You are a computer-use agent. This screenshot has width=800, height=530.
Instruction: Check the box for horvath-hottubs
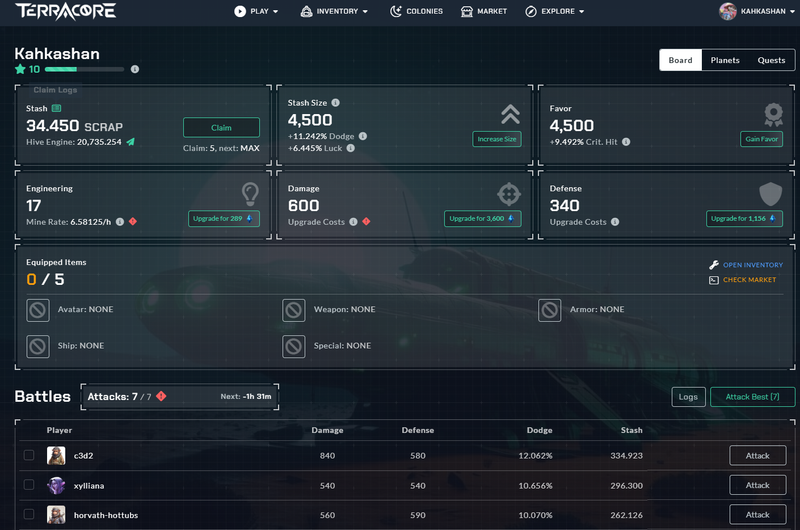[x=29, y=514]
